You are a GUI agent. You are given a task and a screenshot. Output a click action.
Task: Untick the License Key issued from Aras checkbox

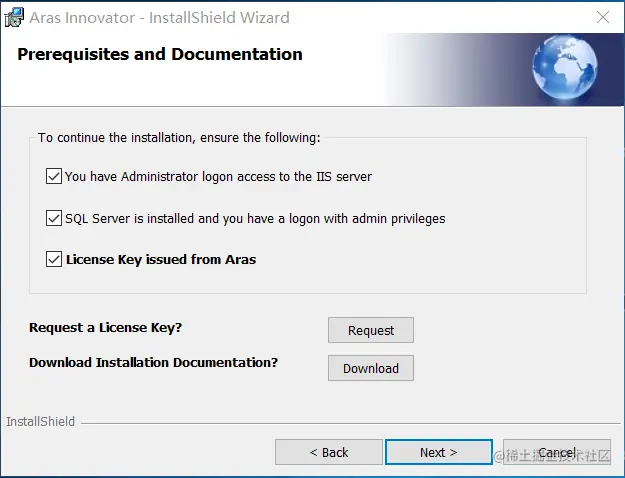54,260
